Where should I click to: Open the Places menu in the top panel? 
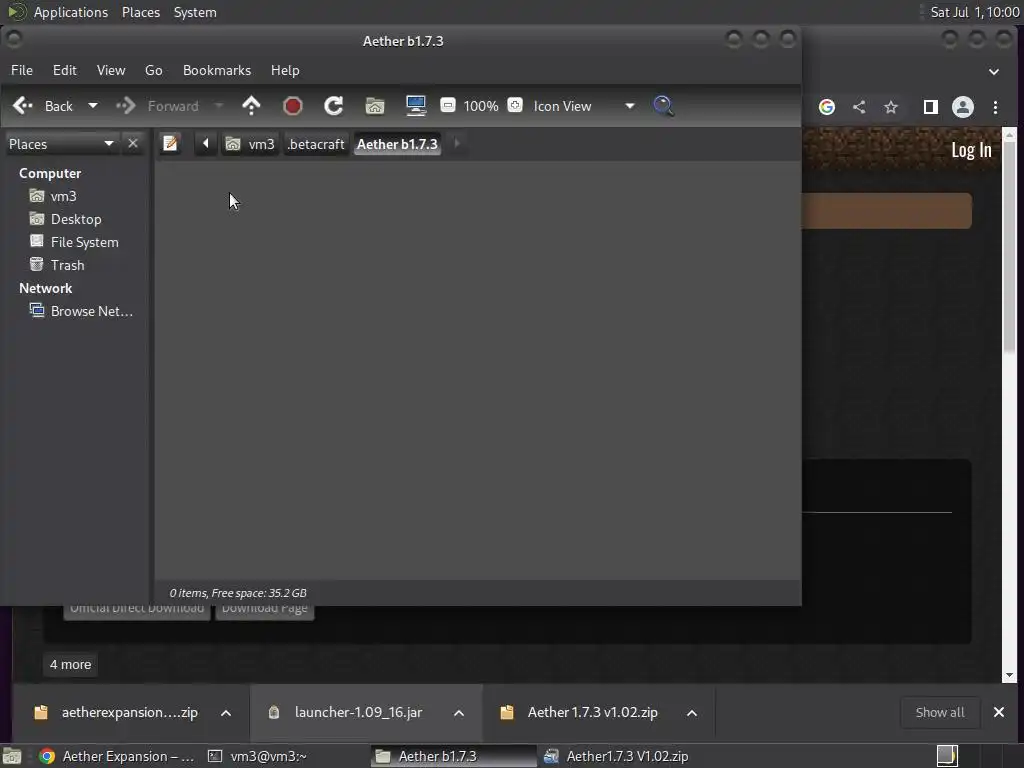140,12
